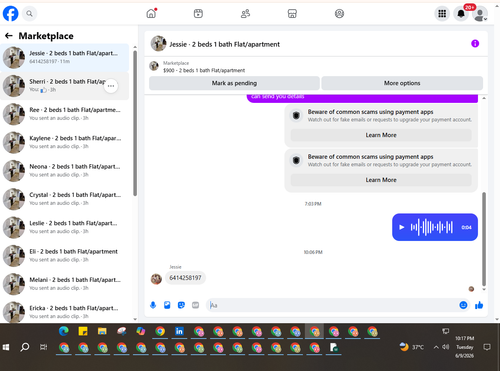500x371 pixels.
Task: Choose a sticker icon
Action: click(x=181, y=305)
